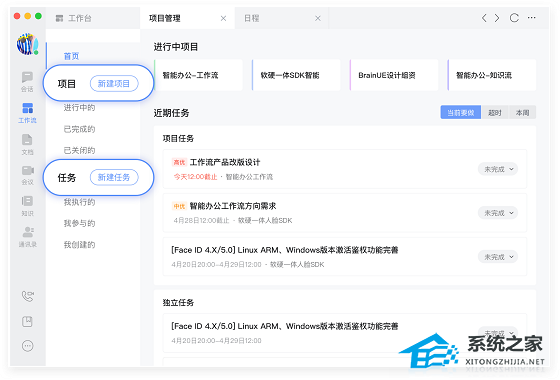Click the user avatar at top left

point(27,44)
